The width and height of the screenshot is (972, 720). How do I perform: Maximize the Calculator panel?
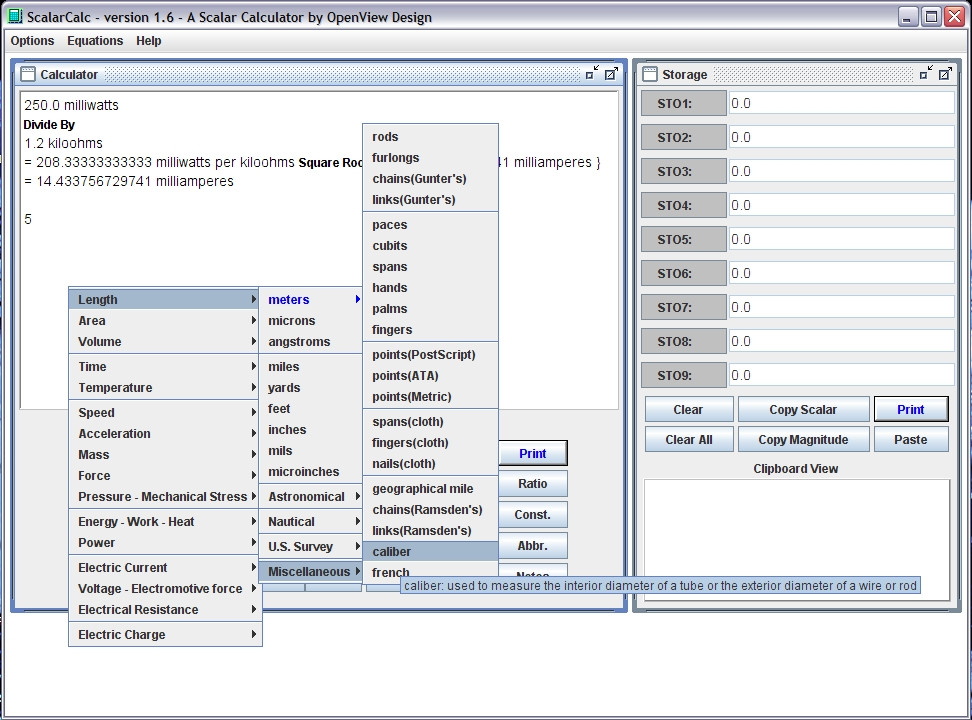pyautogui.click(x=611, y=73)
